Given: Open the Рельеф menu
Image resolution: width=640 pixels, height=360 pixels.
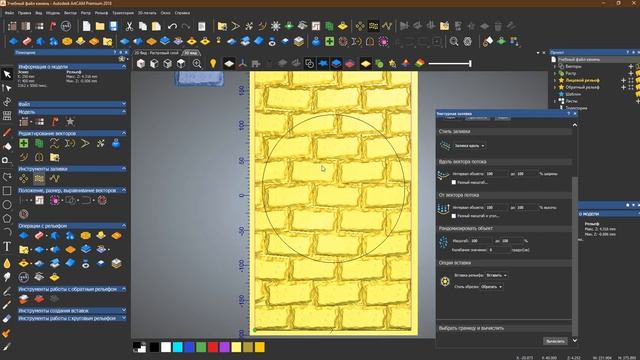Looking at the screenshot, I should [101, 13].
